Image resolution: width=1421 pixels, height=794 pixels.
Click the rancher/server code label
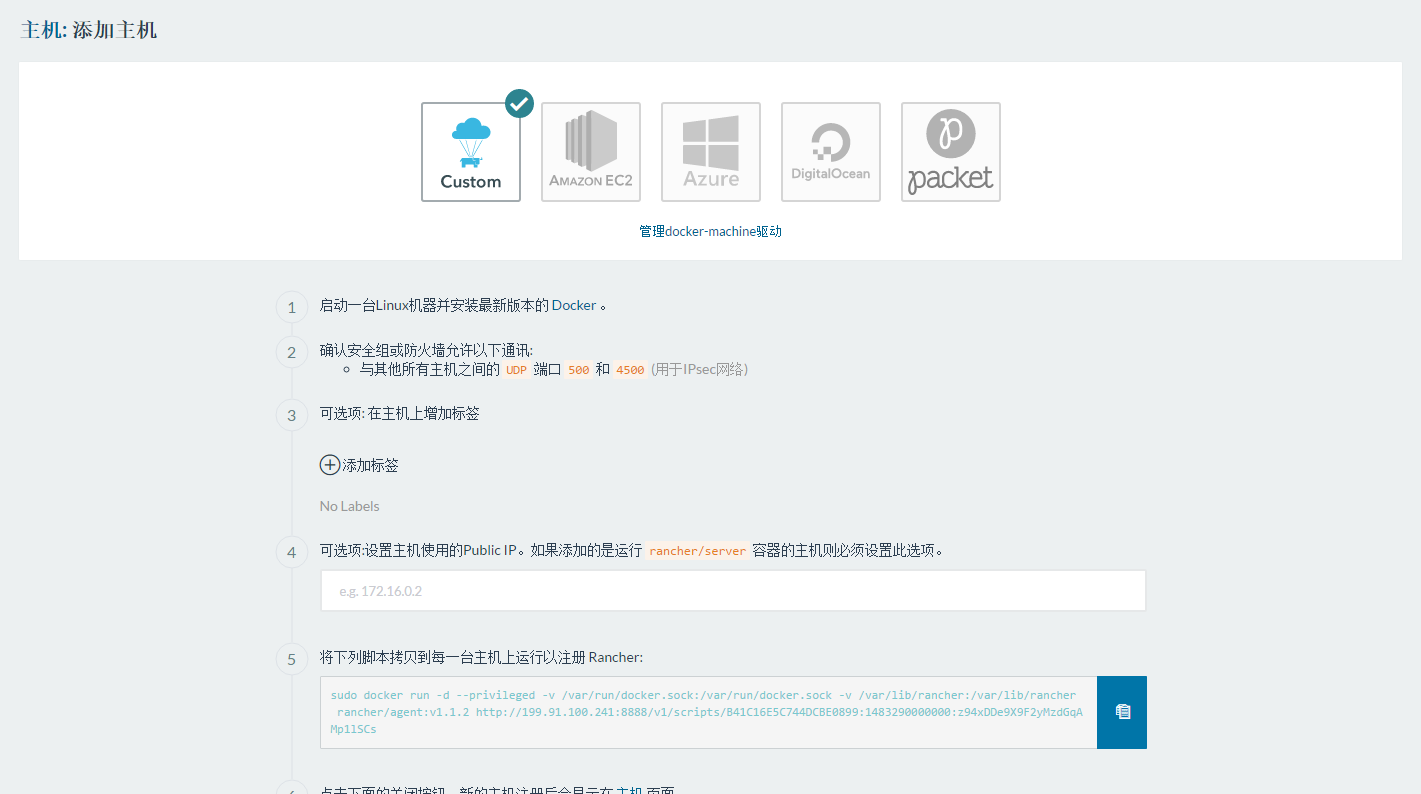(x=698, y=551)
